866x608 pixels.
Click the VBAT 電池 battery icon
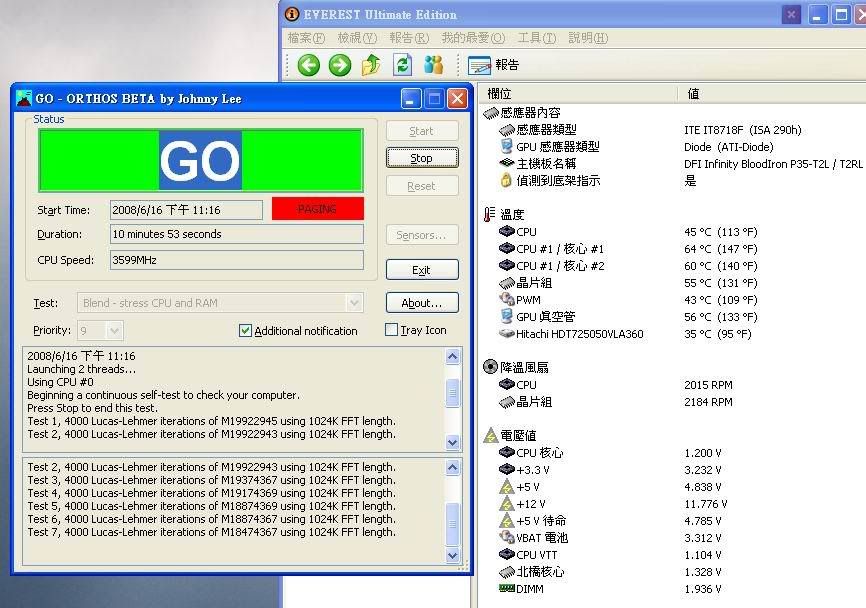point(506,537)
